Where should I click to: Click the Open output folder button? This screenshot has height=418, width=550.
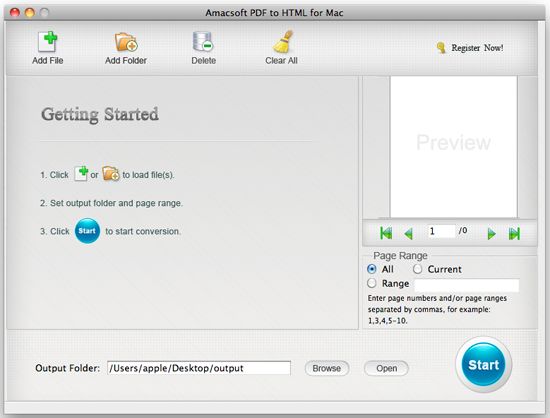[x=387, y=368]
